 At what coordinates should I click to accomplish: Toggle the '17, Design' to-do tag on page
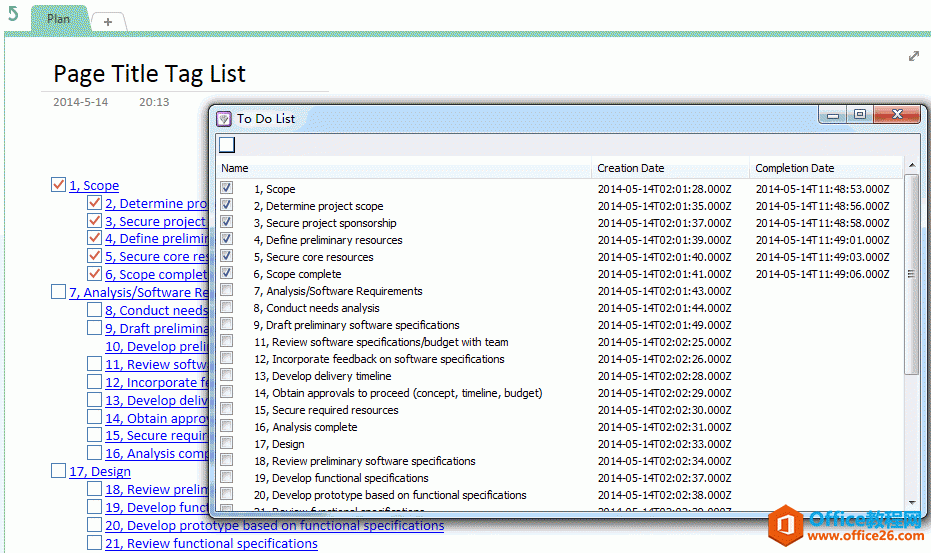coord(58,471)
